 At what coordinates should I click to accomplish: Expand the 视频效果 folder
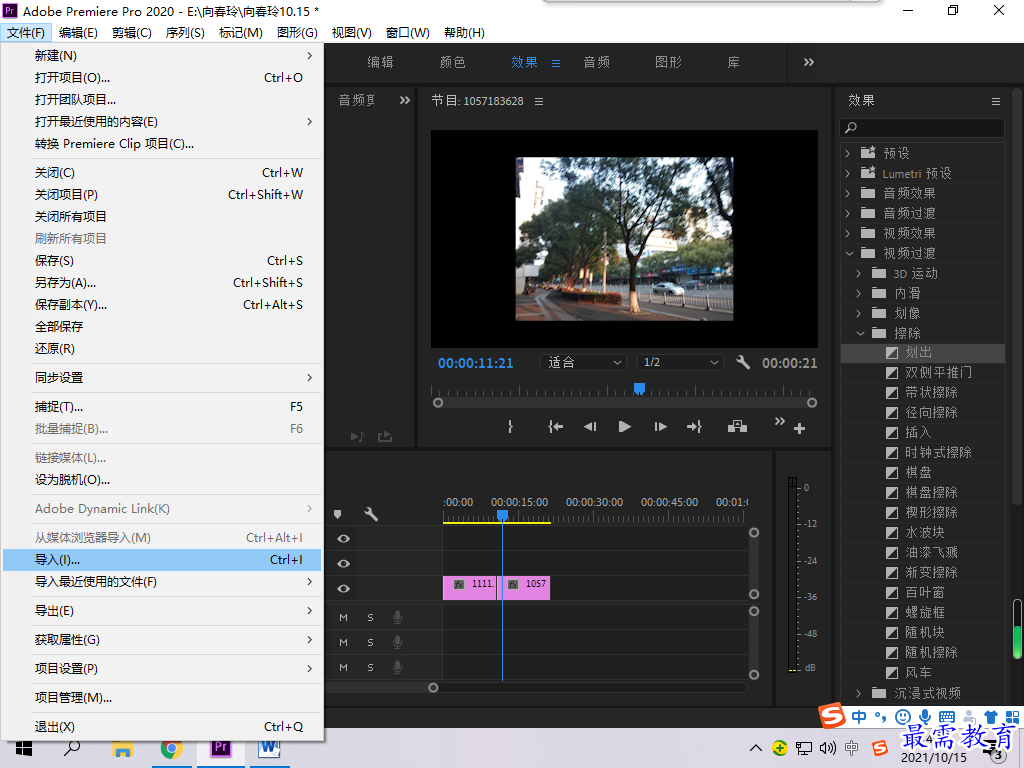click(848, 233)
